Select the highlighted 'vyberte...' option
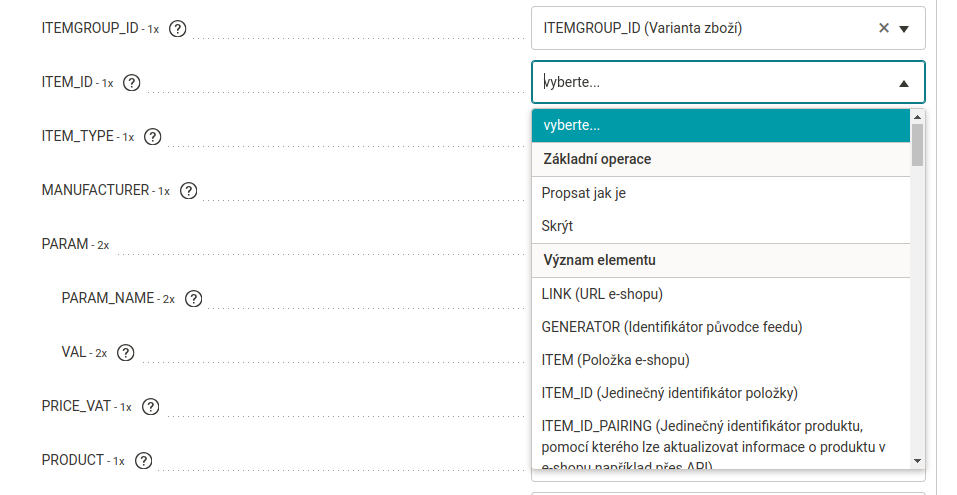The height and width of the screenshot is (495, 957). (721, 126)
